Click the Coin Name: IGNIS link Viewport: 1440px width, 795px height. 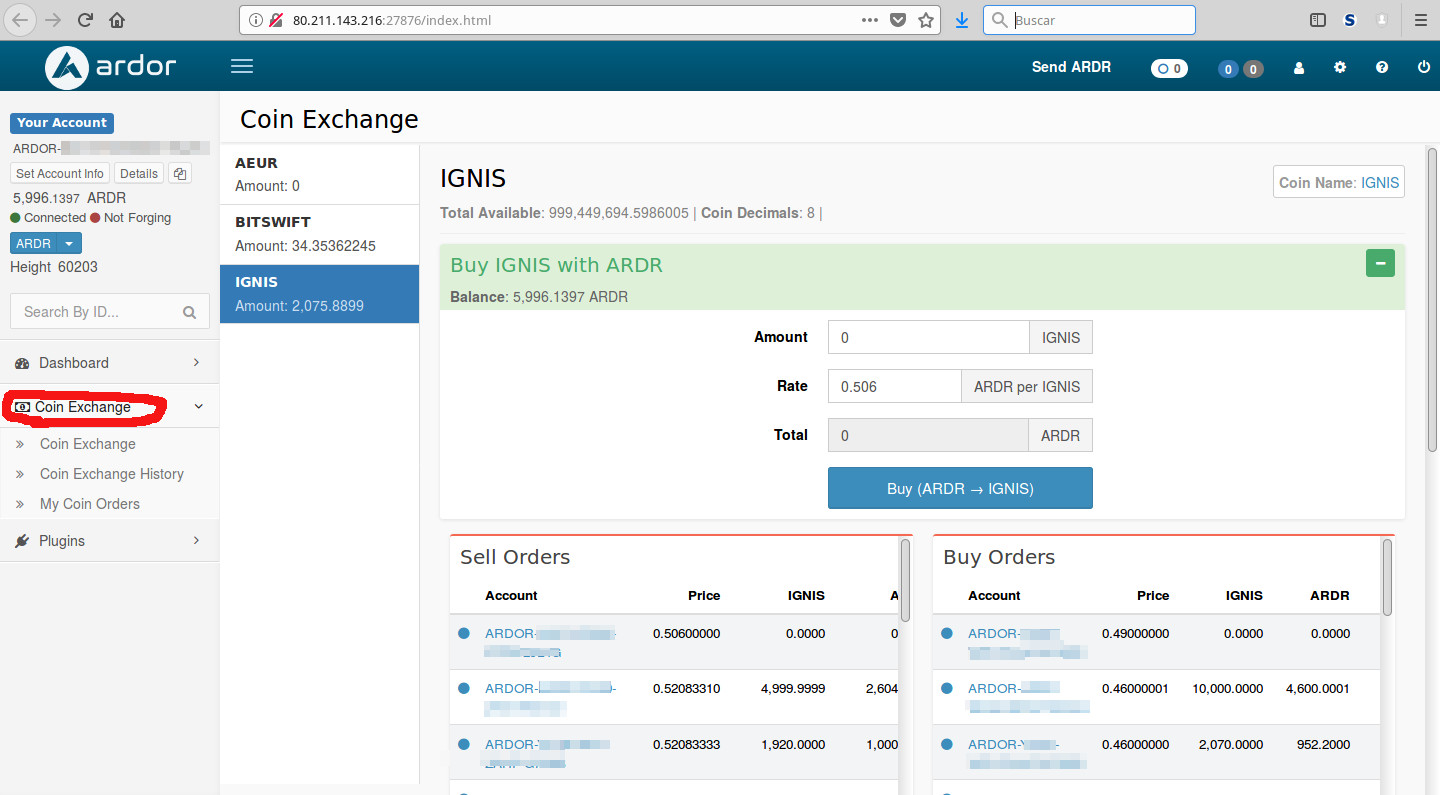pyautogui.click(x=1380, y=182)
